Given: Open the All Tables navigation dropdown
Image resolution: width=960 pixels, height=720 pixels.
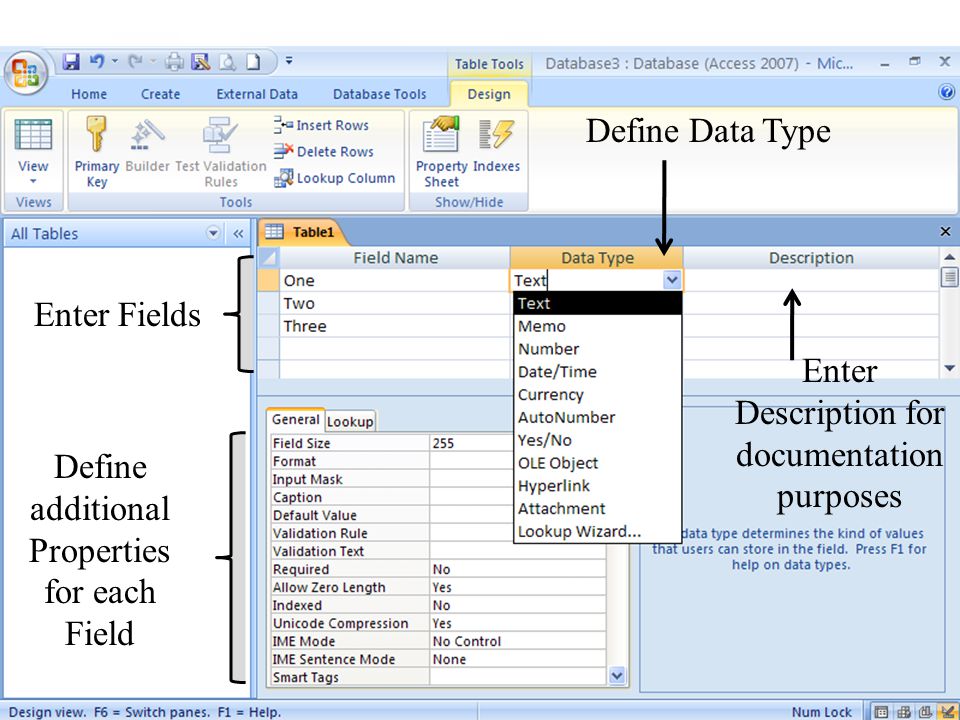Looking at the screenshot, I should (x=213, y=233).
